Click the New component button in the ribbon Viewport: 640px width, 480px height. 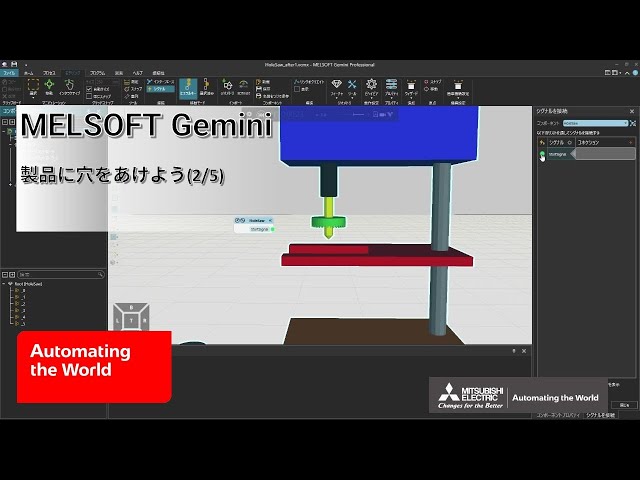point(263,82)
